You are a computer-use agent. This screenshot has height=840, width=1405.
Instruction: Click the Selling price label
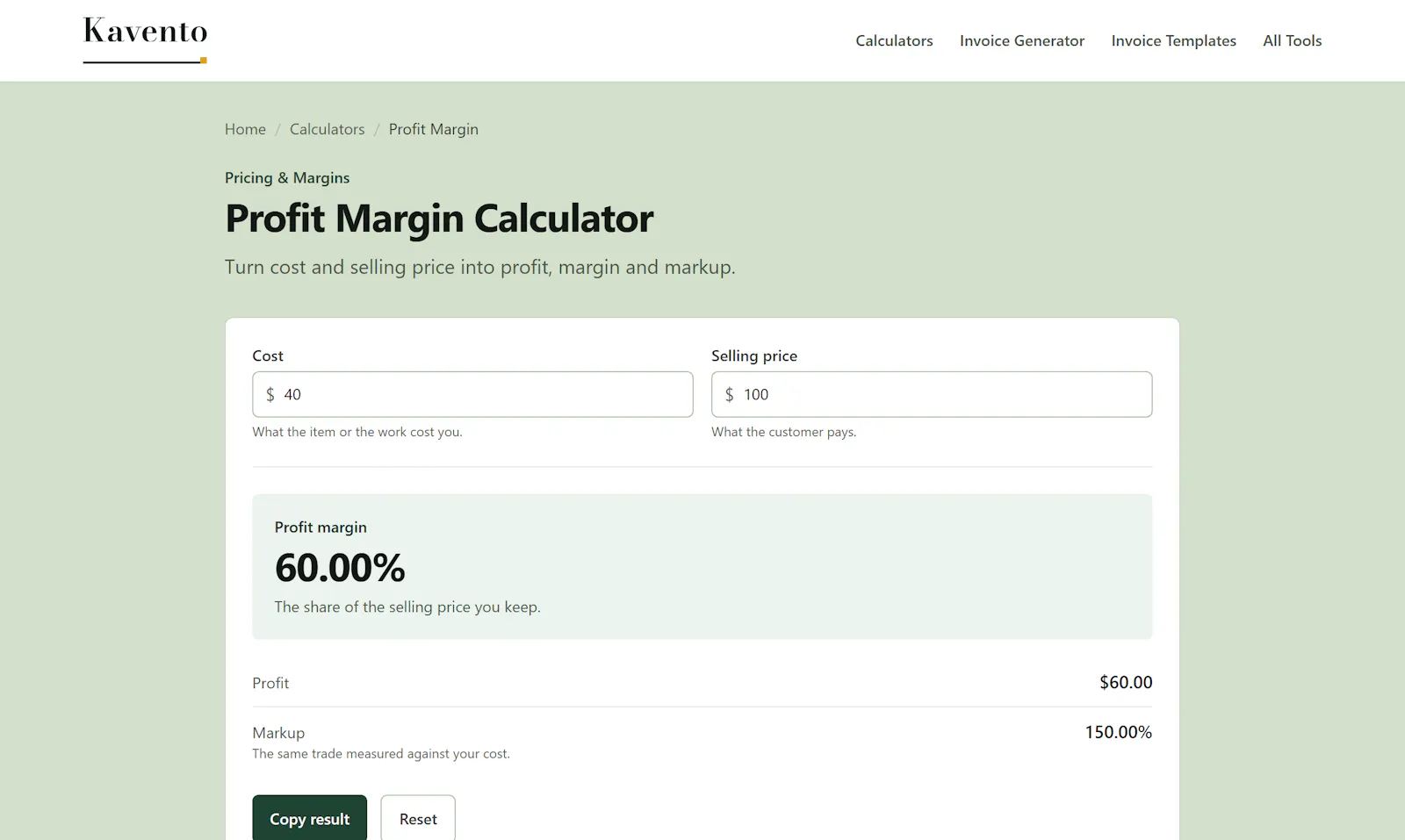pyautogui.click(x=754, y=355)
